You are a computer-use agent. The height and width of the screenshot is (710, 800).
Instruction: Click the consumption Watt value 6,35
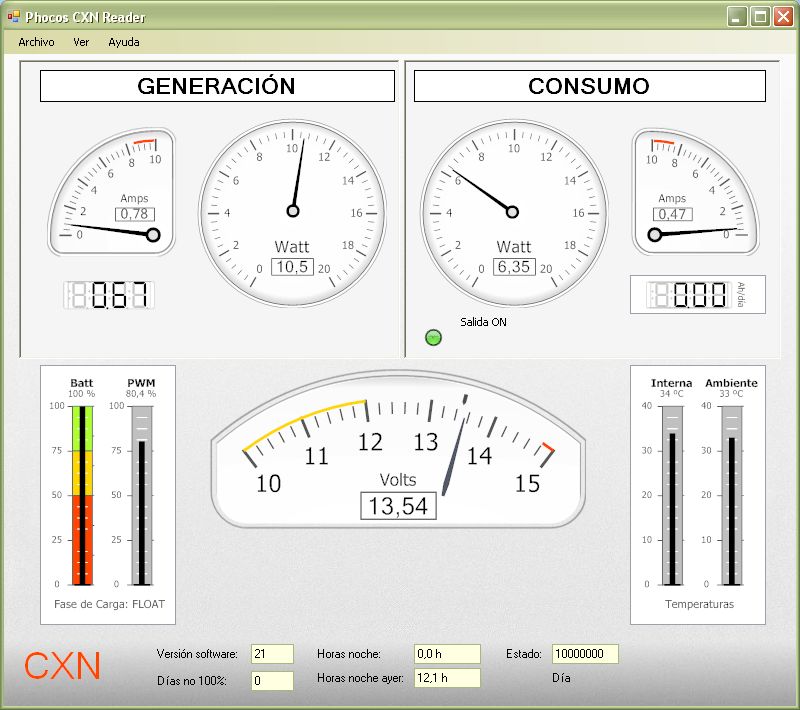point(514,267)
